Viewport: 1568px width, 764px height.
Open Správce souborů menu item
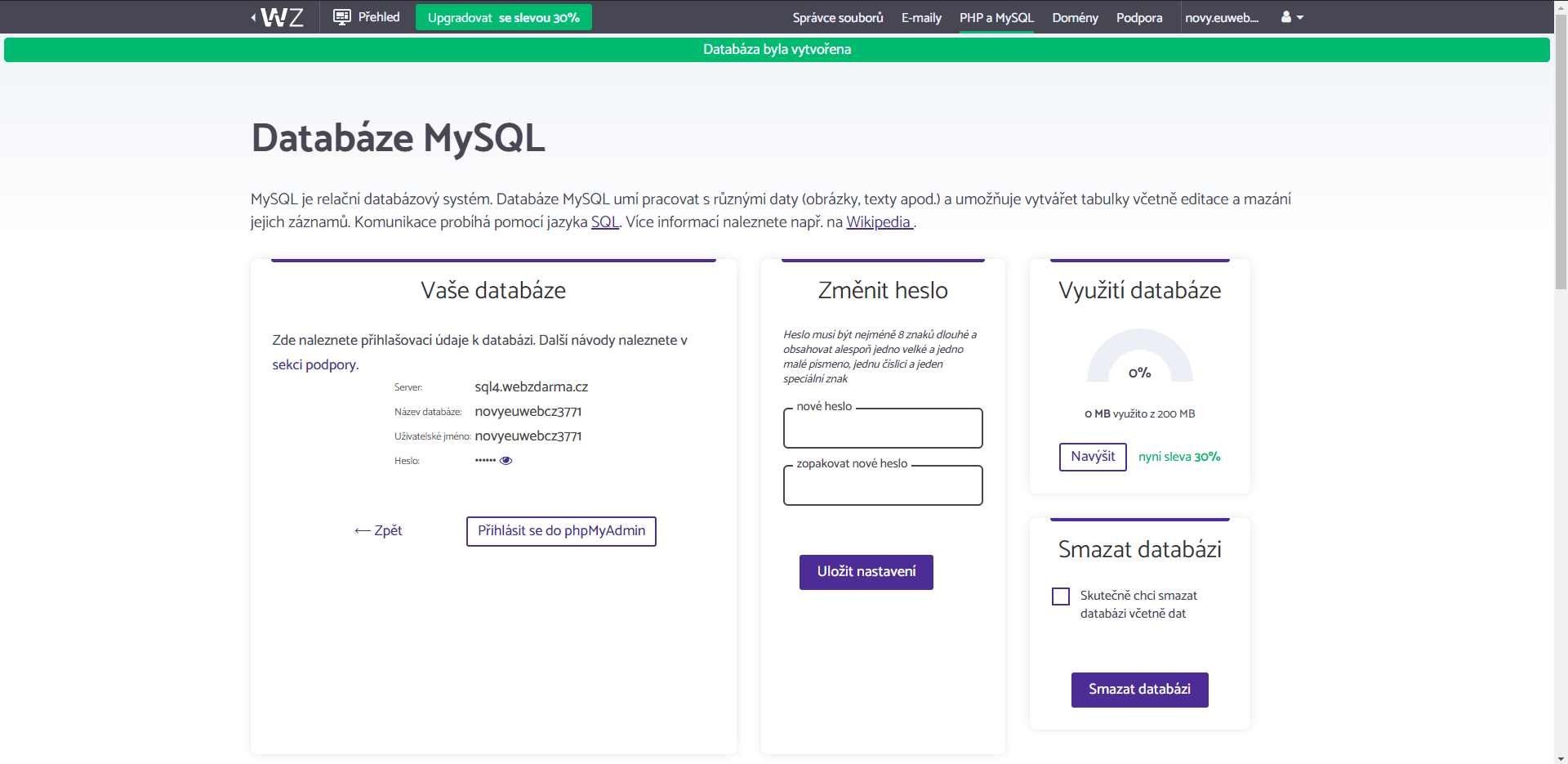coord(838,17)
